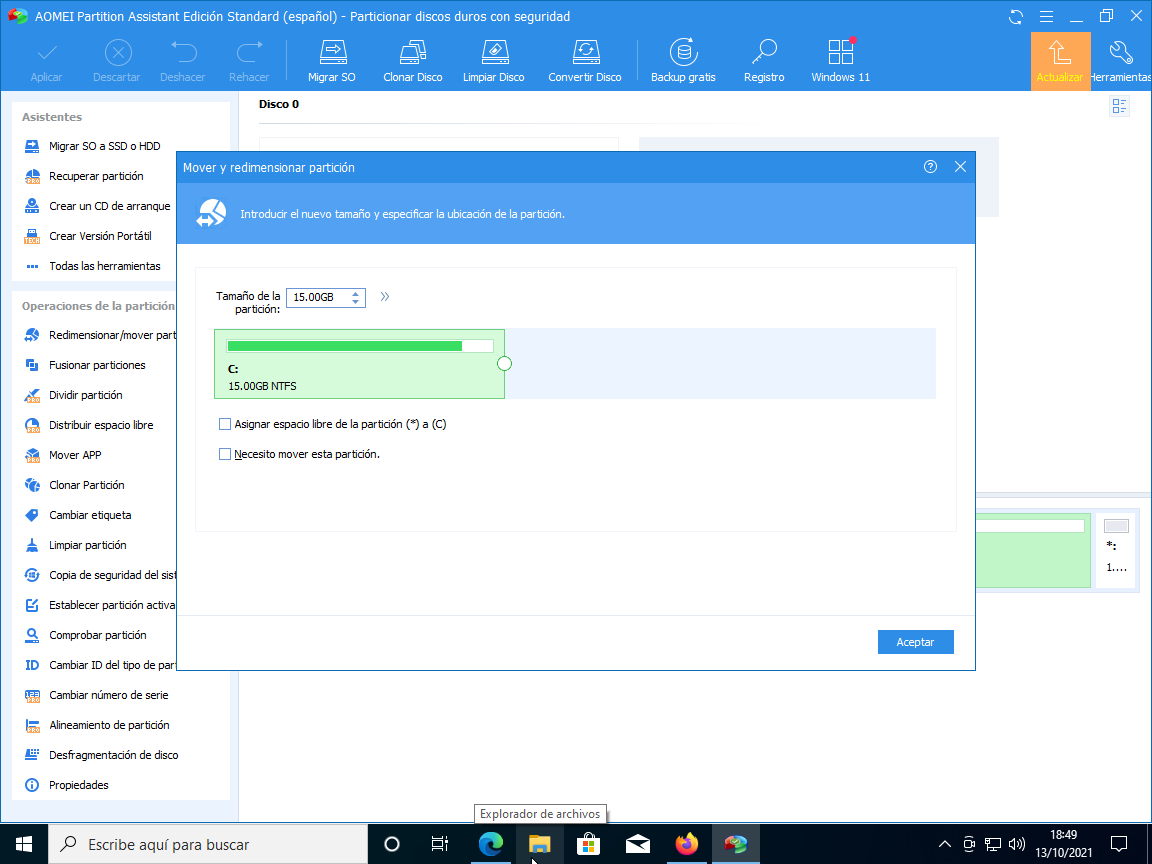Click taskbar search box
The height and width of the screenshot is (864, 1152).
coord(208,844)
